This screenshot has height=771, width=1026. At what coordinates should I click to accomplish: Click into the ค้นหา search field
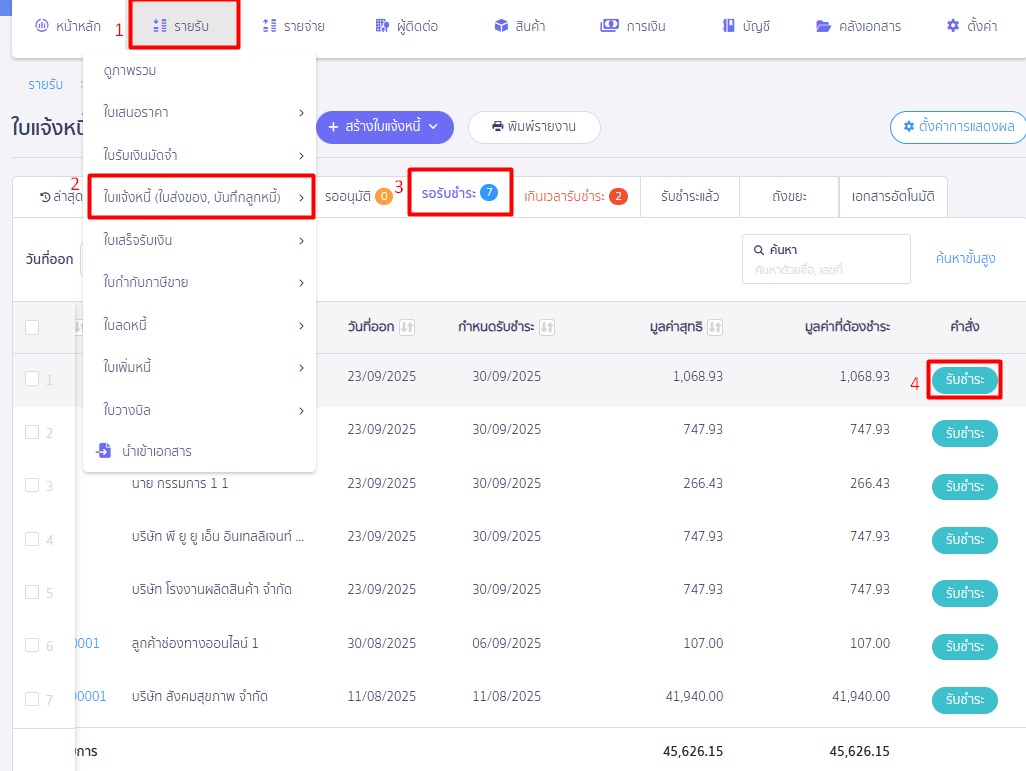coord(826,270)
